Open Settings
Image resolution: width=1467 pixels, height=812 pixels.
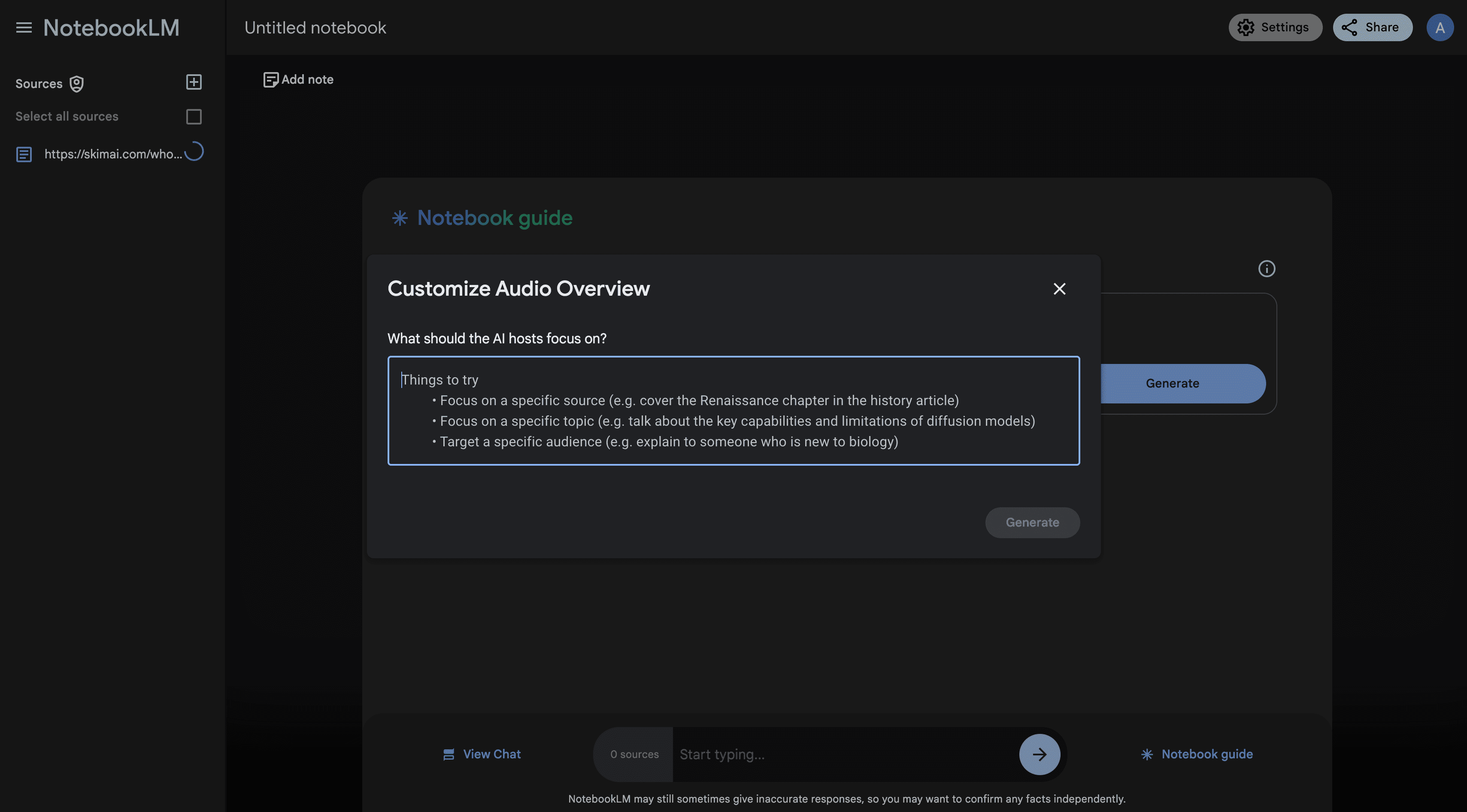pyautogui.click(x=1275, y=27)
